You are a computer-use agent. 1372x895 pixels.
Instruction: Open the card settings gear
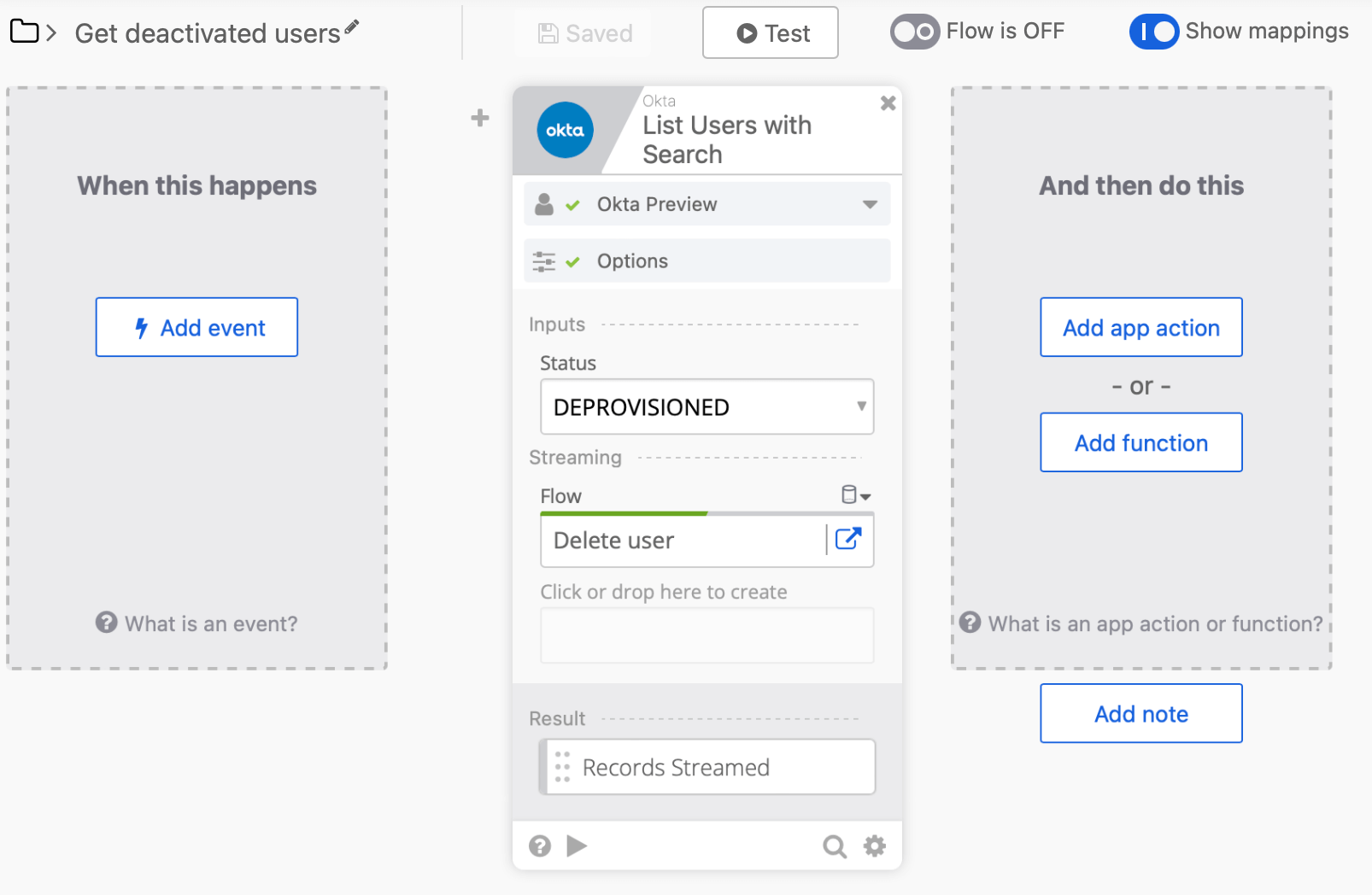point(874,845)
